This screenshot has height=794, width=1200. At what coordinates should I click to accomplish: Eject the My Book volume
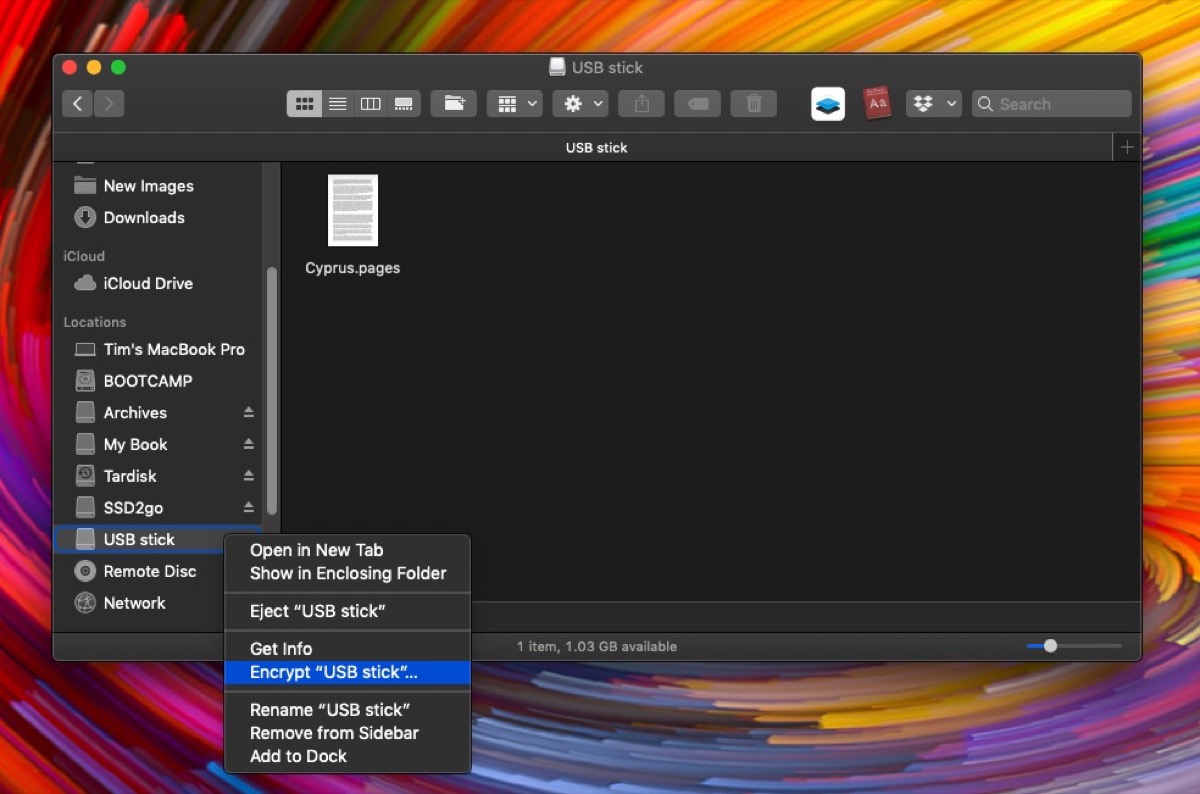[x=250, y=444]
